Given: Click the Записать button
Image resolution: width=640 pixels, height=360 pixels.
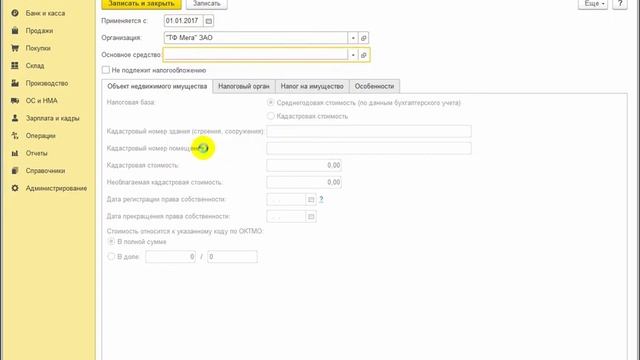Looking at the screenshot, I should [207, 4].
